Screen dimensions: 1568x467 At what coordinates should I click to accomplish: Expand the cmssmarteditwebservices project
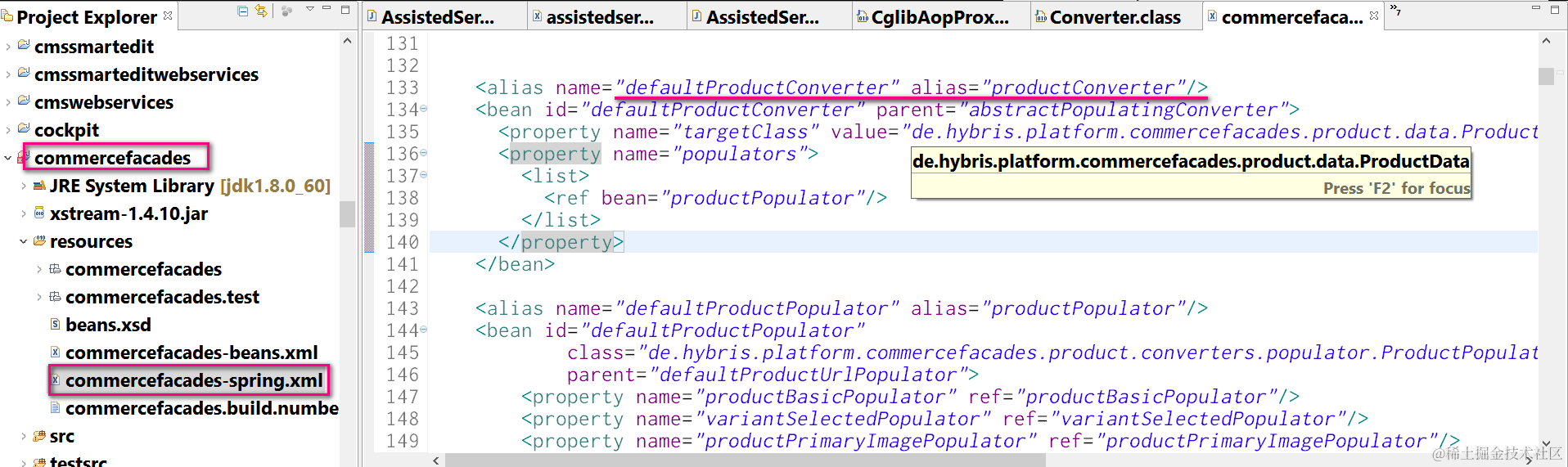point(8,75)
